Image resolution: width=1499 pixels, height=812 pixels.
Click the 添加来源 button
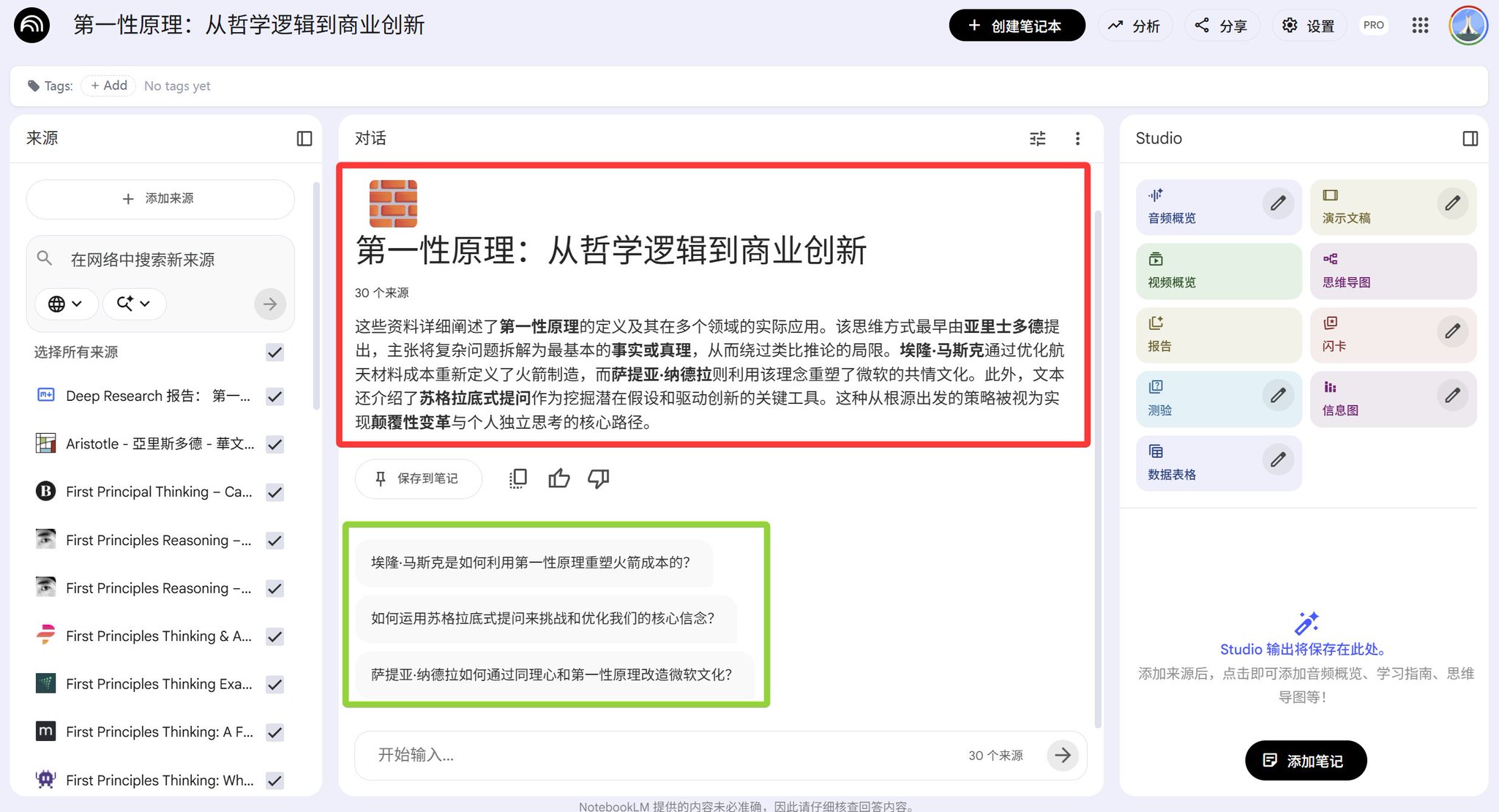pyautogui.click(x=160, y=199)
